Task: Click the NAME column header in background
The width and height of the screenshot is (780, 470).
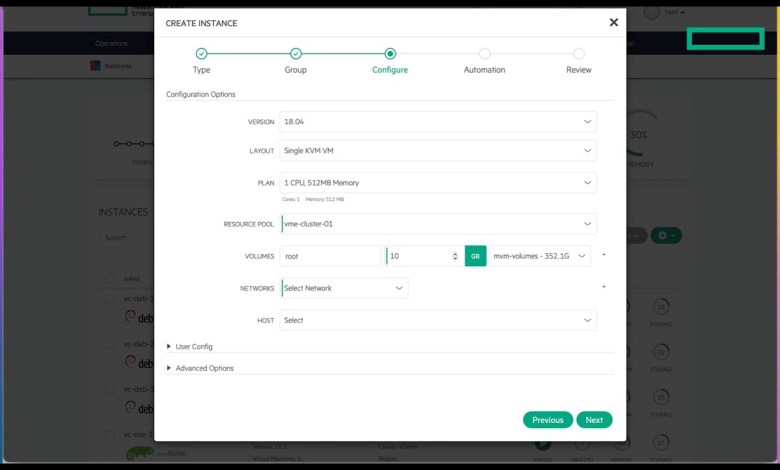Action: point(132,279)
